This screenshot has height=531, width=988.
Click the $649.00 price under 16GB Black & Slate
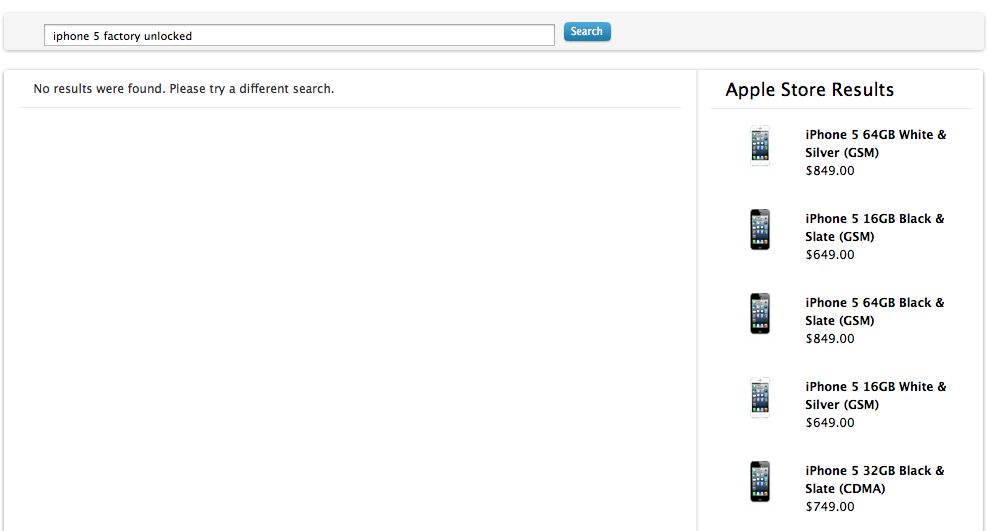click(x=830, y=254)
